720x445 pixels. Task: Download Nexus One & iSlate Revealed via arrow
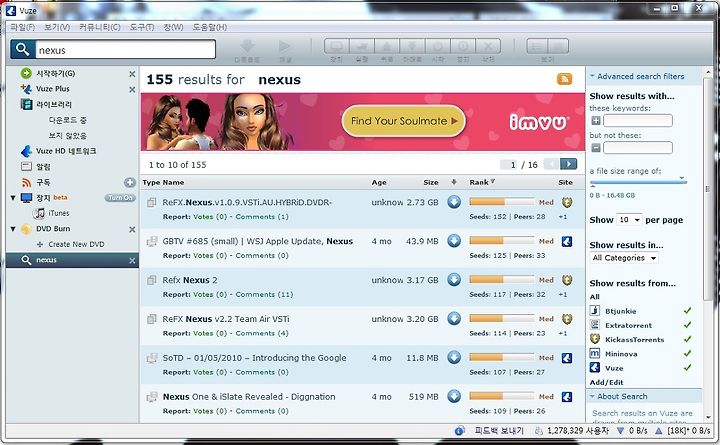coord(454,396)
